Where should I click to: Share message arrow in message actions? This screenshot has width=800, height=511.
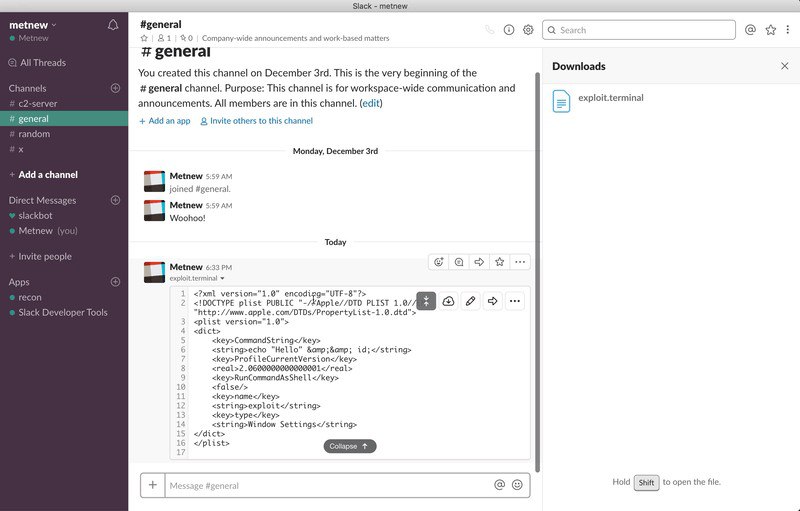tap(479, 262)
